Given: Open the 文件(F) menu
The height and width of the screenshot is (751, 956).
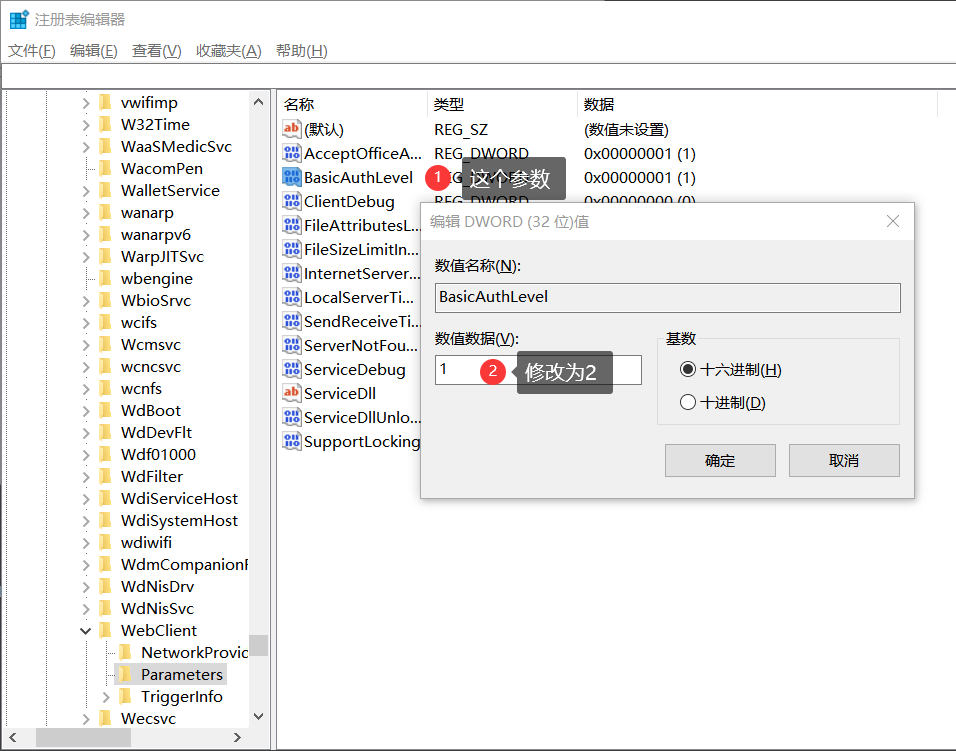Looking at the screenshot, I should click(32, 51).
